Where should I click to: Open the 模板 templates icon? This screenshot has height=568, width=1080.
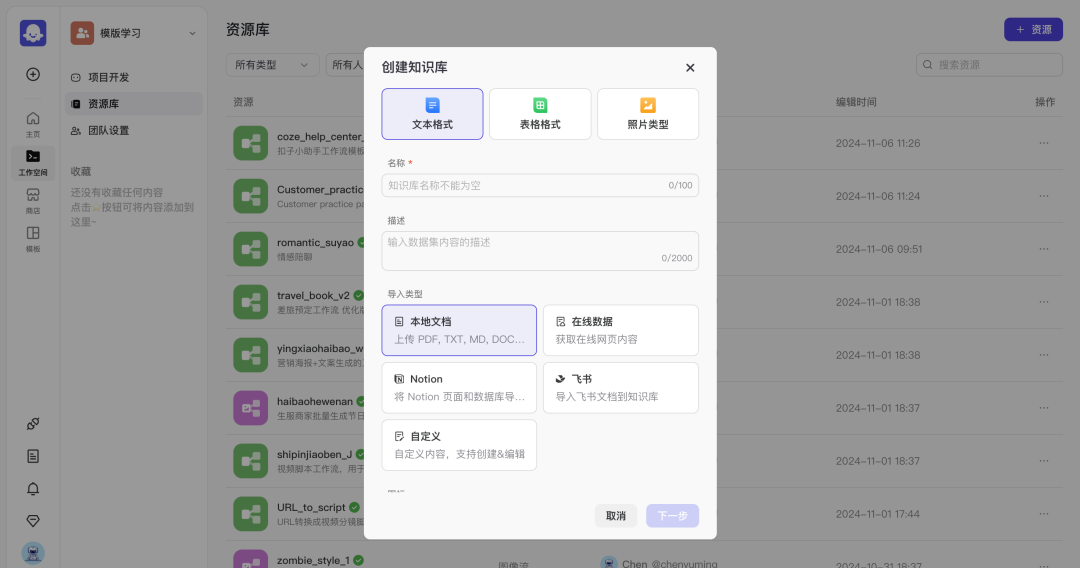(33, 239)
